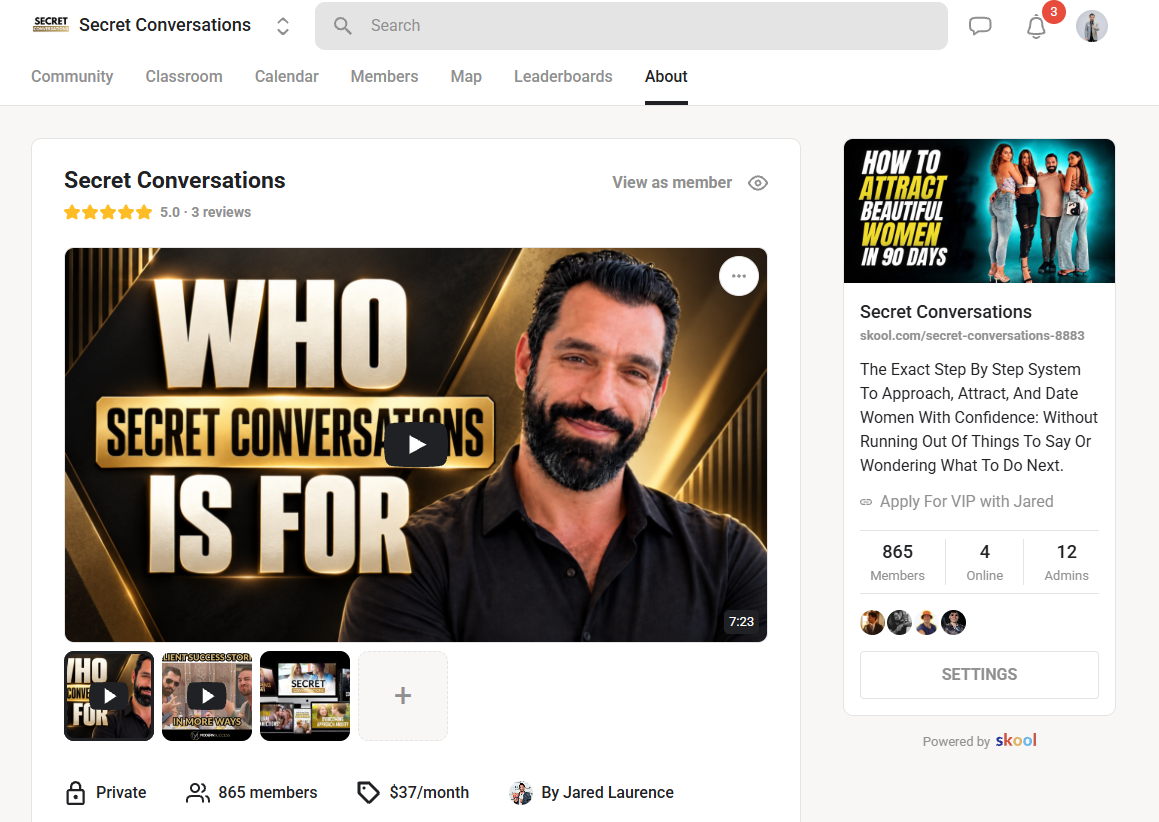Click the search magnifier icon
The height and width of the screenshot is (822, 1159).
point(342,26)
